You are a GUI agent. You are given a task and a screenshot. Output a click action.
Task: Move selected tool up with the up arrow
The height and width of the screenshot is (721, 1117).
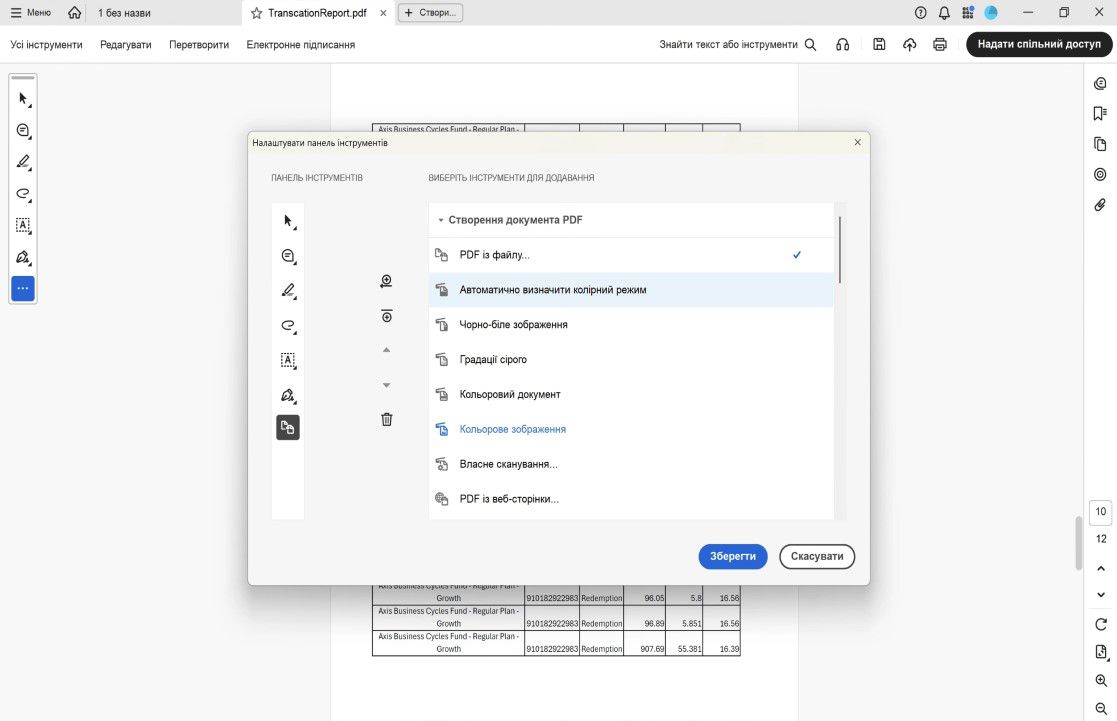tap(386, 350)
